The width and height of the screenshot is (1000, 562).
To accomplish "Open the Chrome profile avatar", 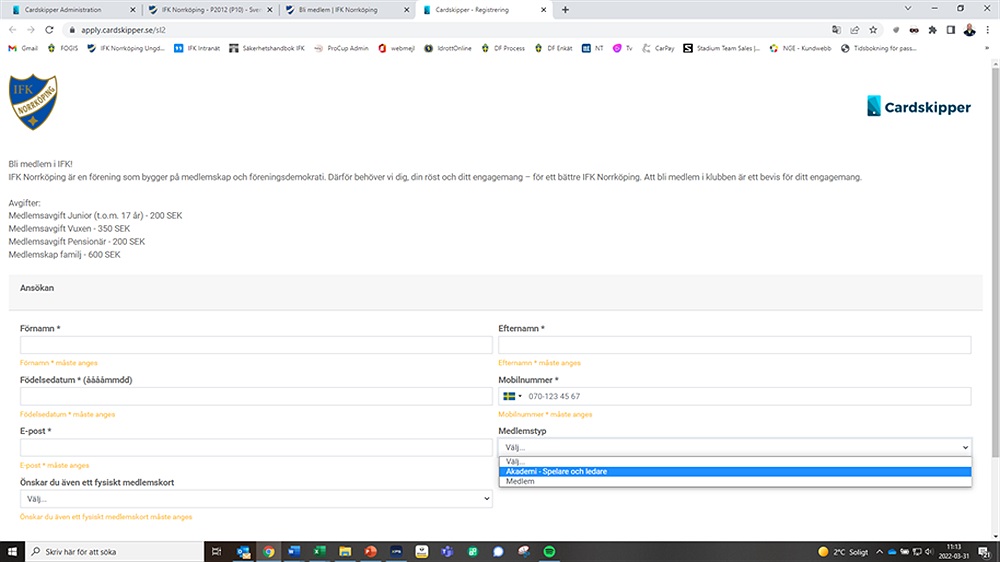I will click(x=969, y=30).
